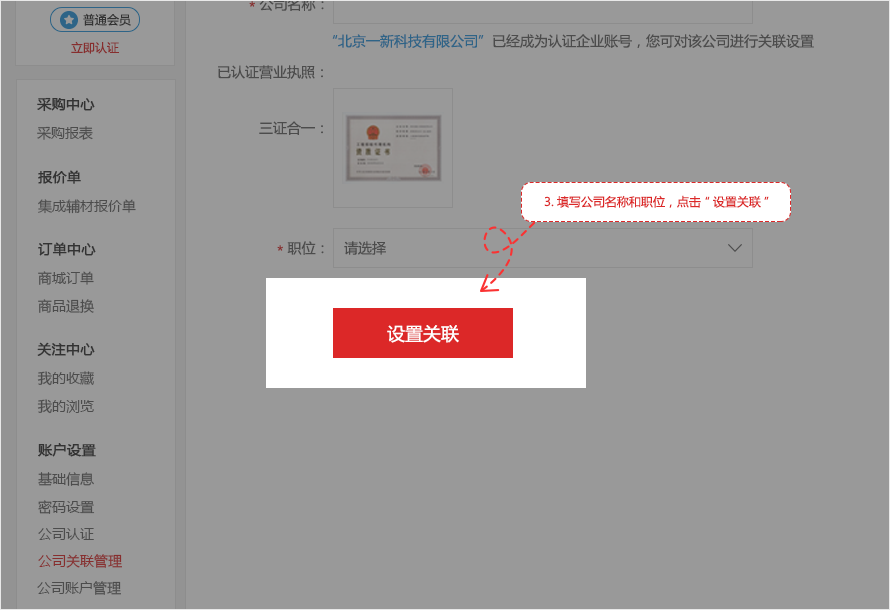Screen dimensions: 890x610
Task: Open 我的收藏 in the sidebar
Action: [x=65, y=378]
